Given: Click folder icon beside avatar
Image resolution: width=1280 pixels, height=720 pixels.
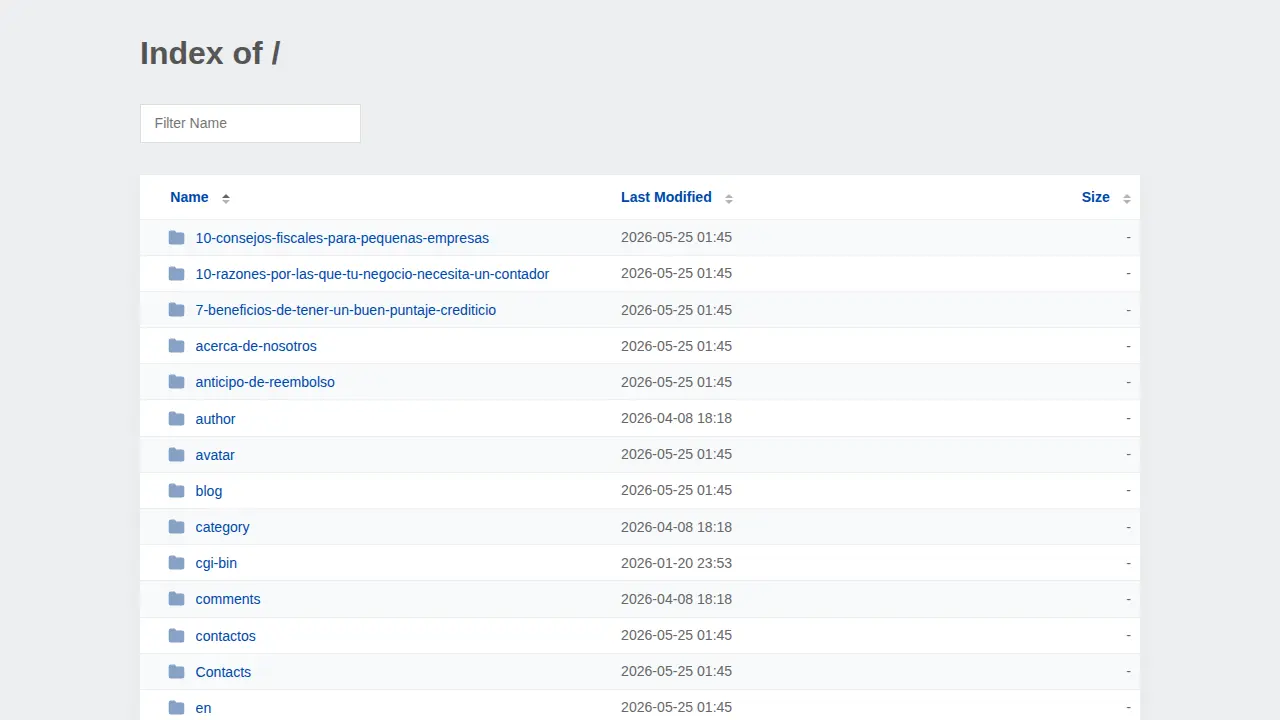Looking at the screenshot, I should 177,455.
